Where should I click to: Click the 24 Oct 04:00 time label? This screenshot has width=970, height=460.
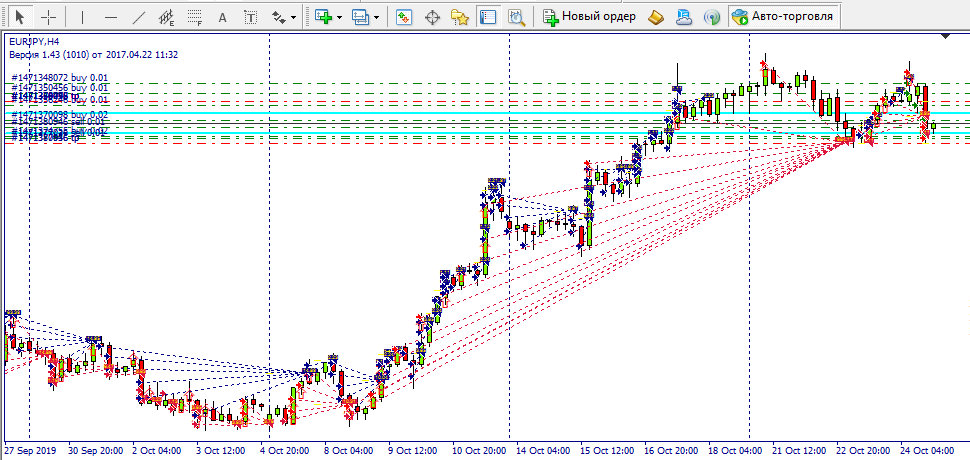coord(927,450)
